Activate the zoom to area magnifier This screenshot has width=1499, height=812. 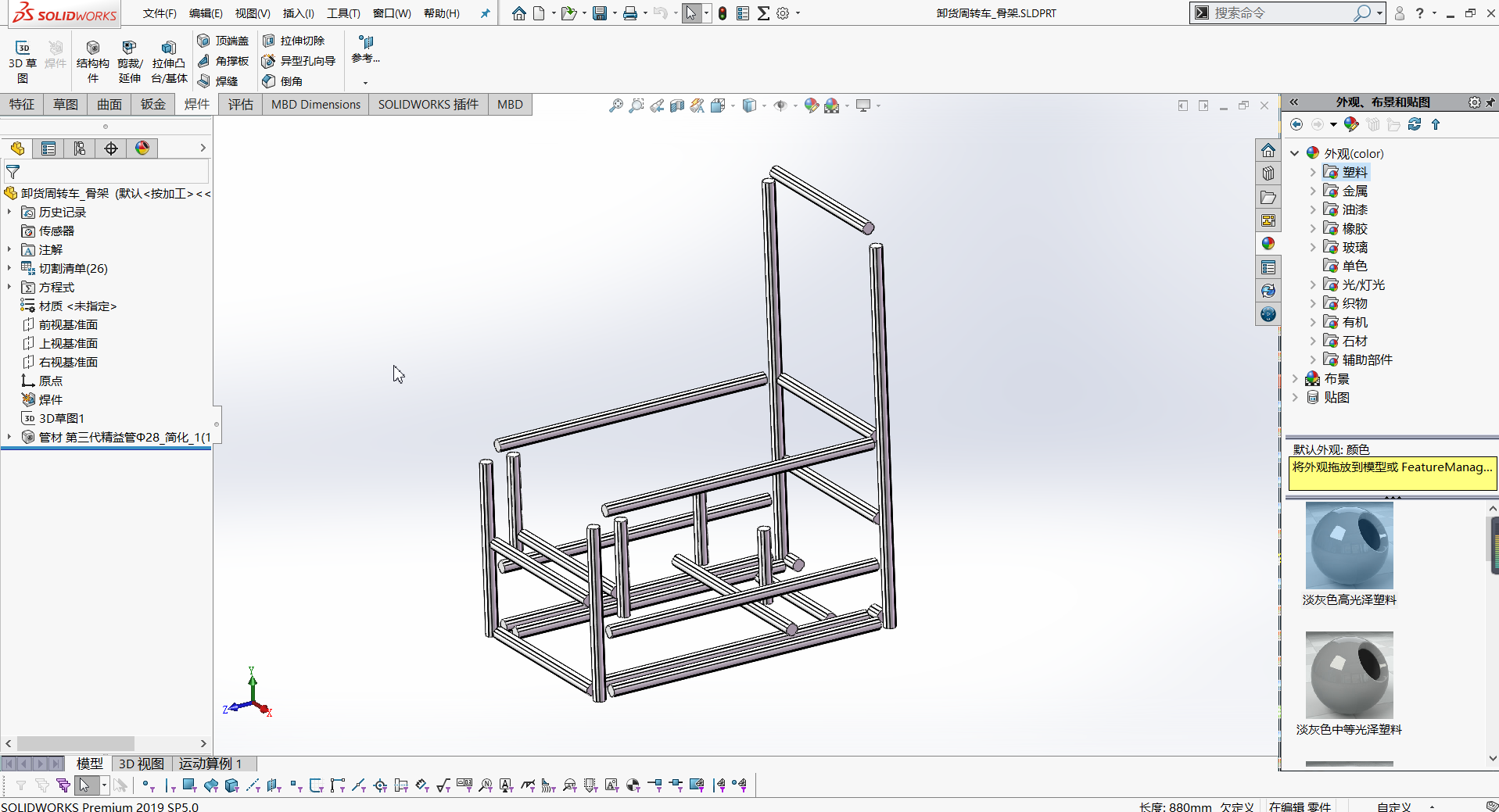pyautogui.click(x=637, y=106)
